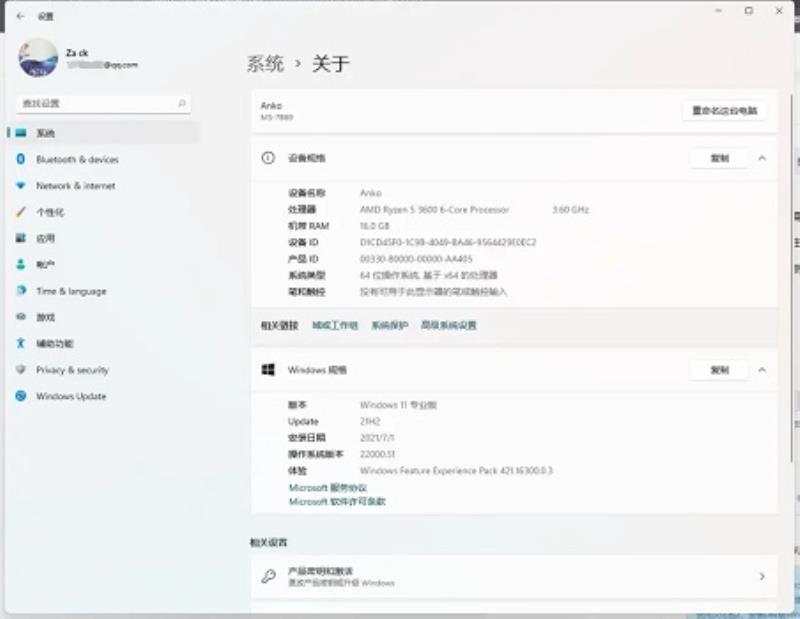The width and height of the screenshot is (800, 619).
Task: Click the 个性化 paintbrush icon
Action: click(20, 212)
